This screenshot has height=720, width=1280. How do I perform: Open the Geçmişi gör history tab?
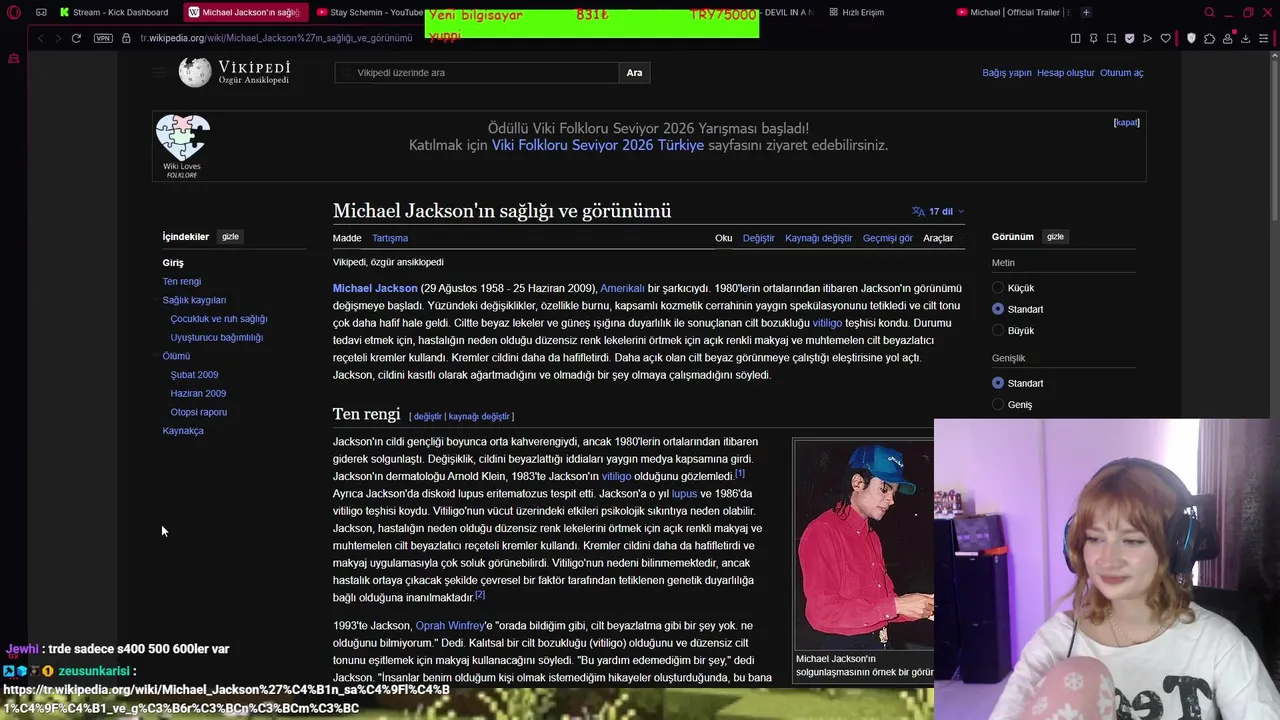(888, 238)
